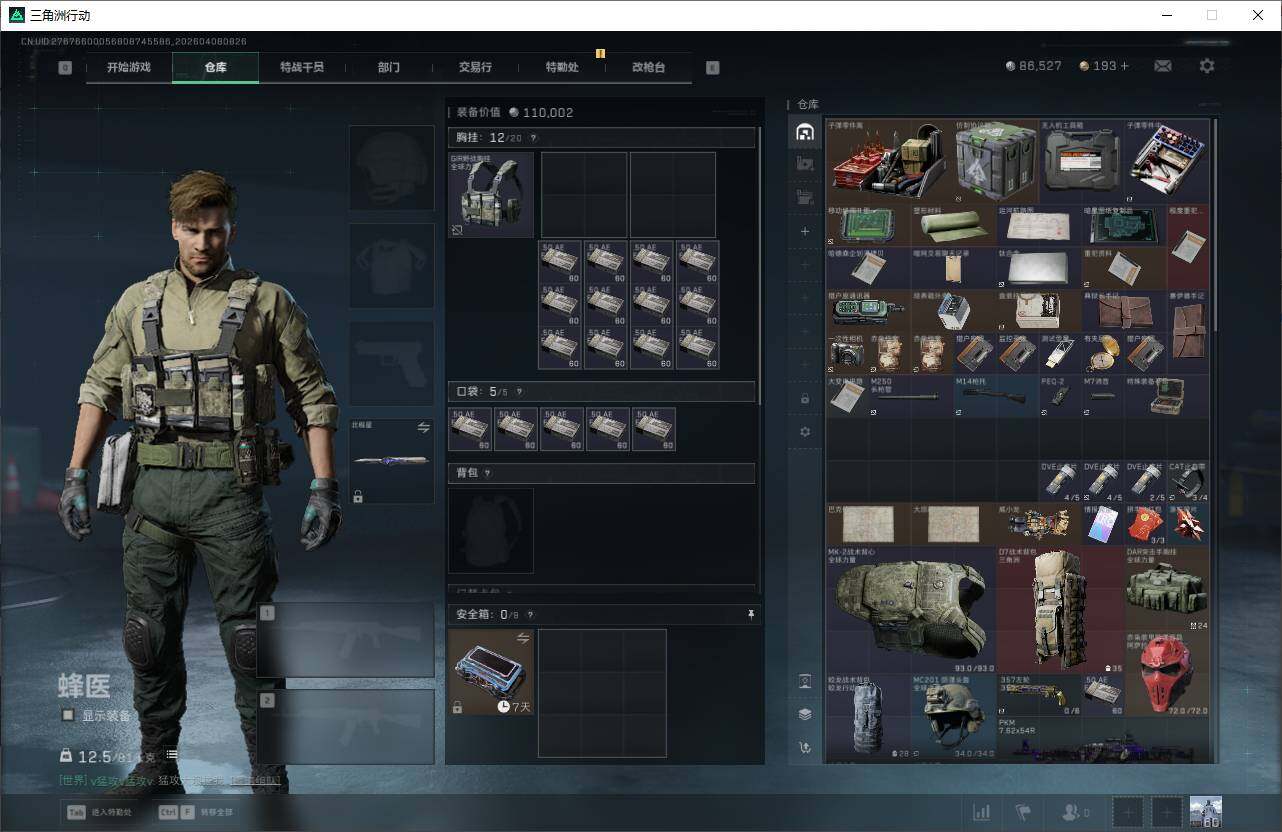Select the MC201 helmet in warehouse
The image size is (1282, 832).
953,715
